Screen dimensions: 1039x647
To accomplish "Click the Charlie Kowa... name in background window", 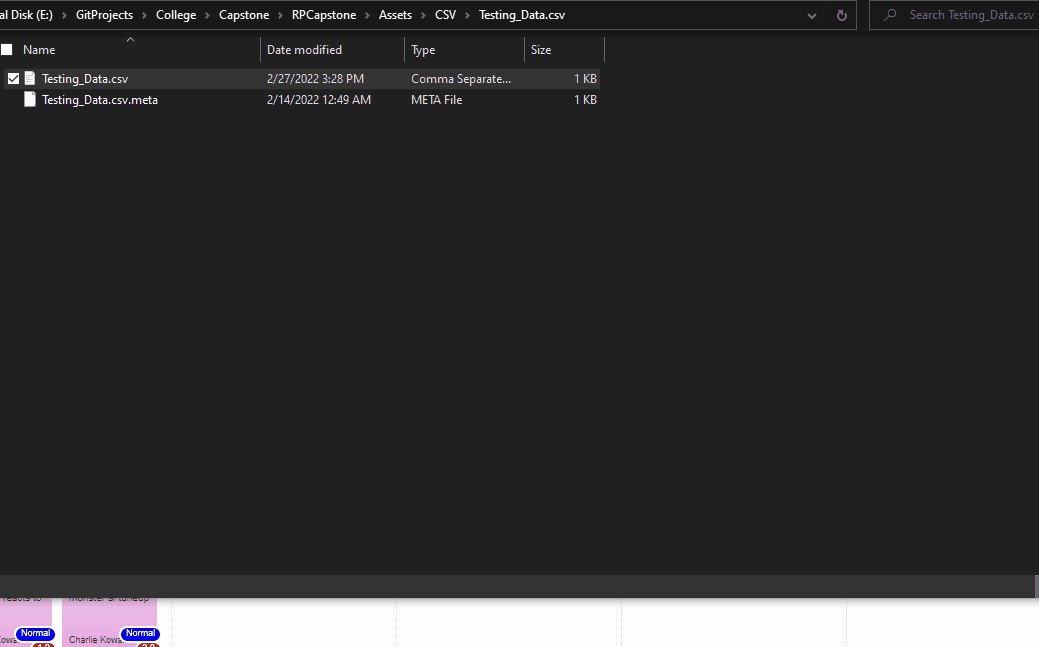I will coord(96,640).
